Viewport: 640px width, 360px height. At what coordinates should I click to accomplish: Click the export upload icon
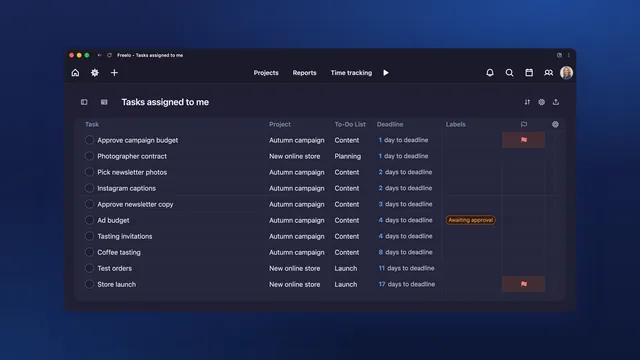[556, 102]
